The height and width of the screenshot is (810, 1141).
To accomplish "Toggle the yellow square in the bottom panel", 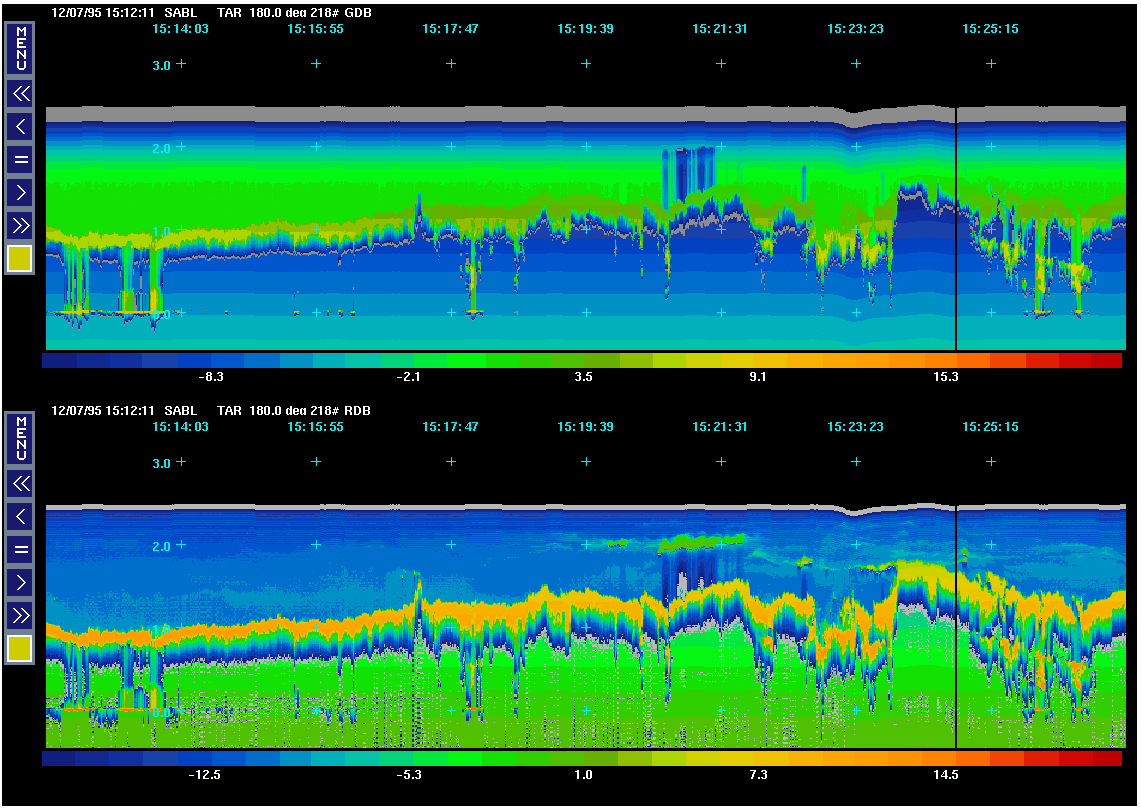I will tap(20, 649).
